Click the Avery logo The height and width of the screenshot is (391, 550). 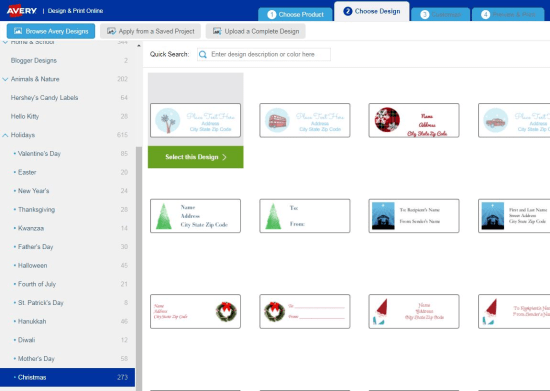tap(21, 11)
